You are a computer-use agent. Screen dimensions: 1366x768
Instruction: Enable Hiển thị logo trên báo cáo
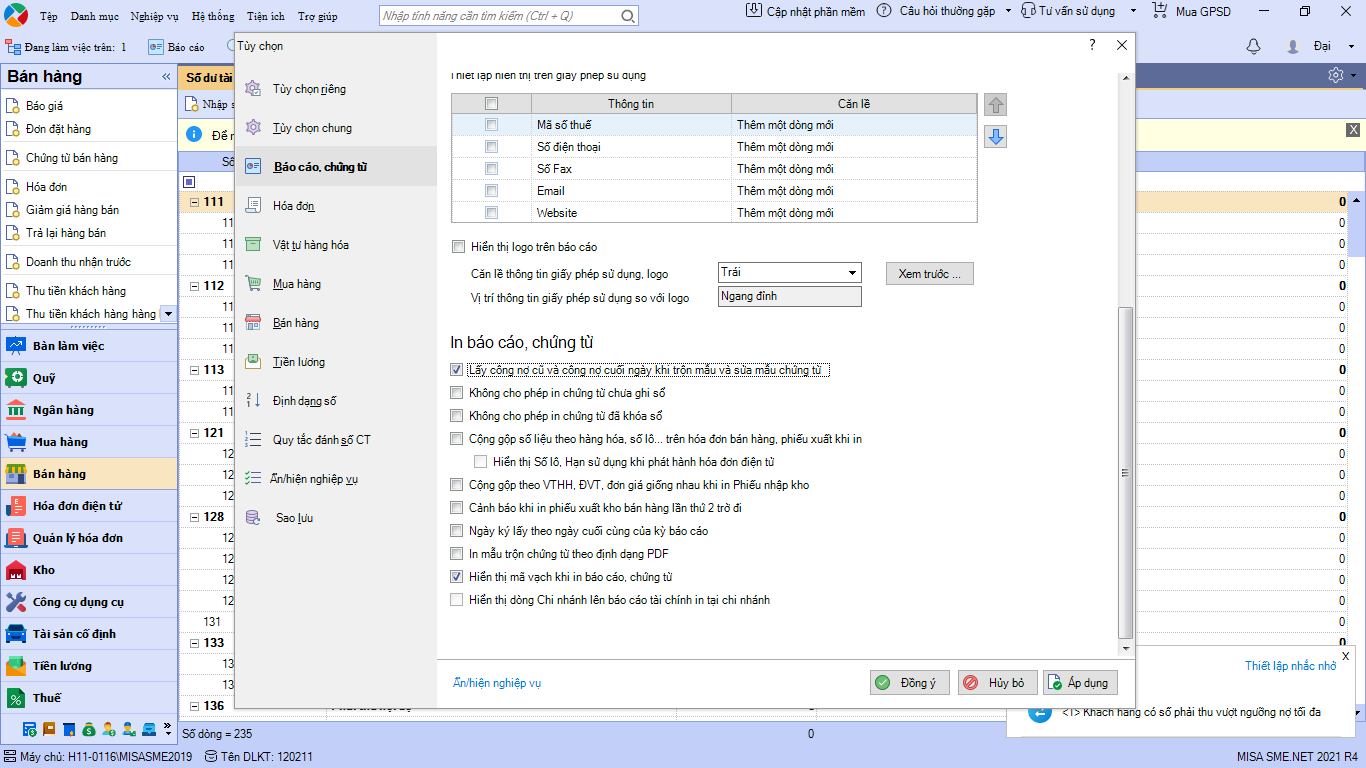click(458, 247)
